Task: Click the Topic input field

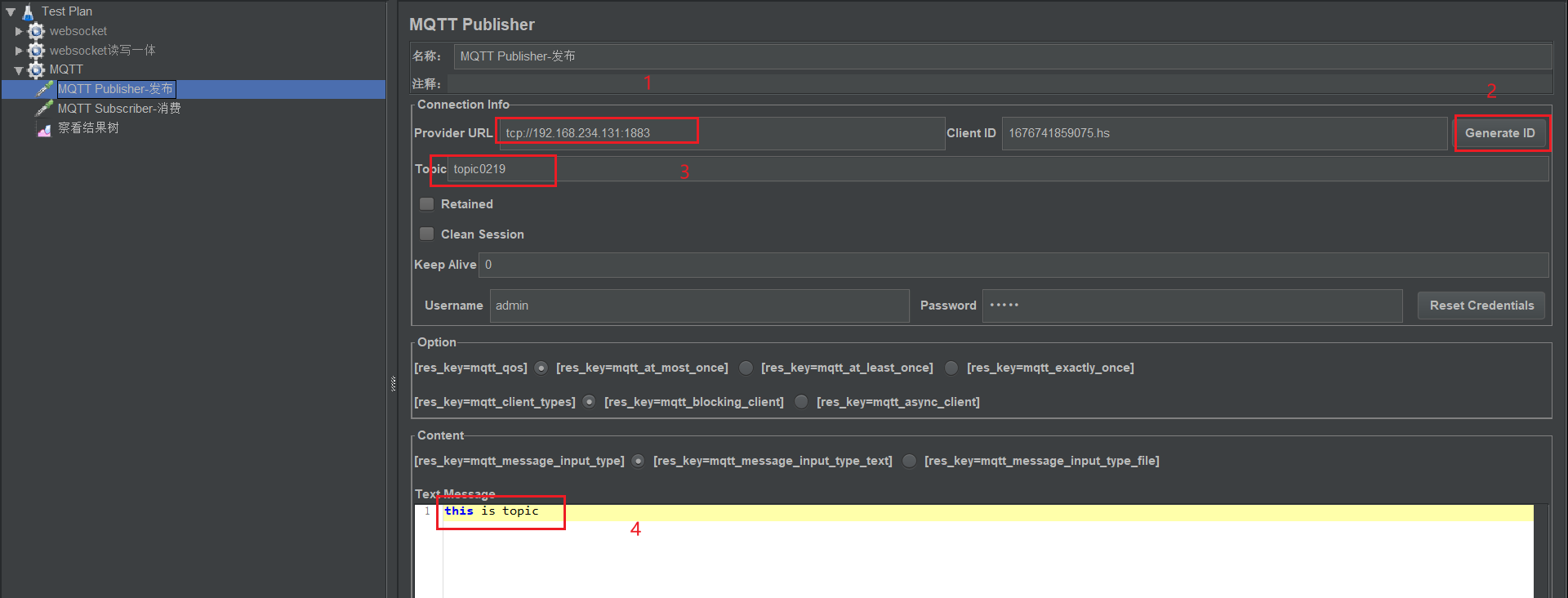Action: click(998, 169)
